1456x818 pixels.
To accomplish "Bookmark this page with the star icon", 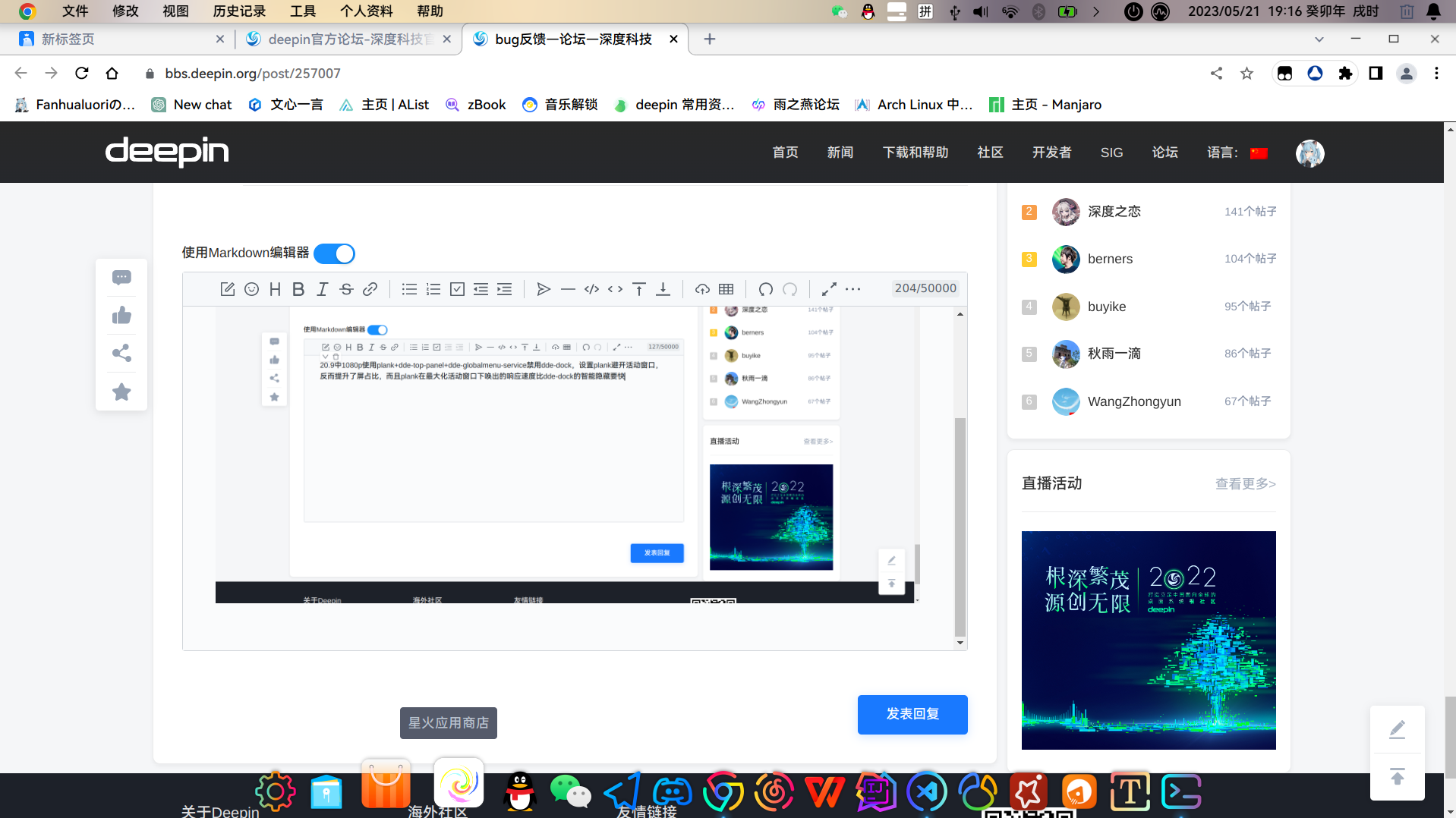I will coord(1246,74).
